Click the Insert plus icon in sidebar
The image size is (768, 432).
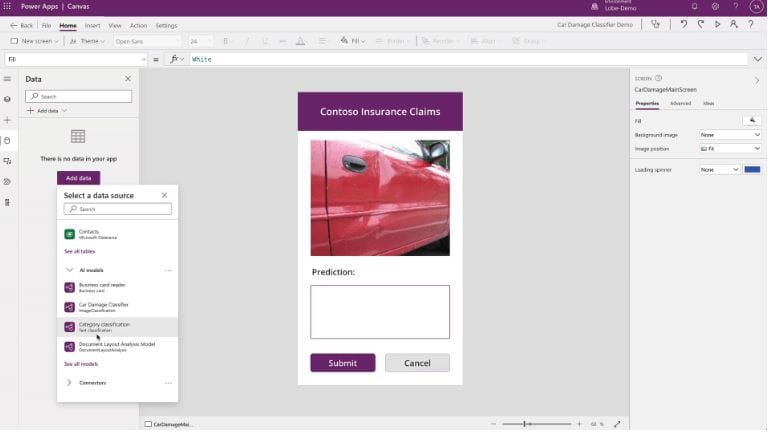[7, 120]
